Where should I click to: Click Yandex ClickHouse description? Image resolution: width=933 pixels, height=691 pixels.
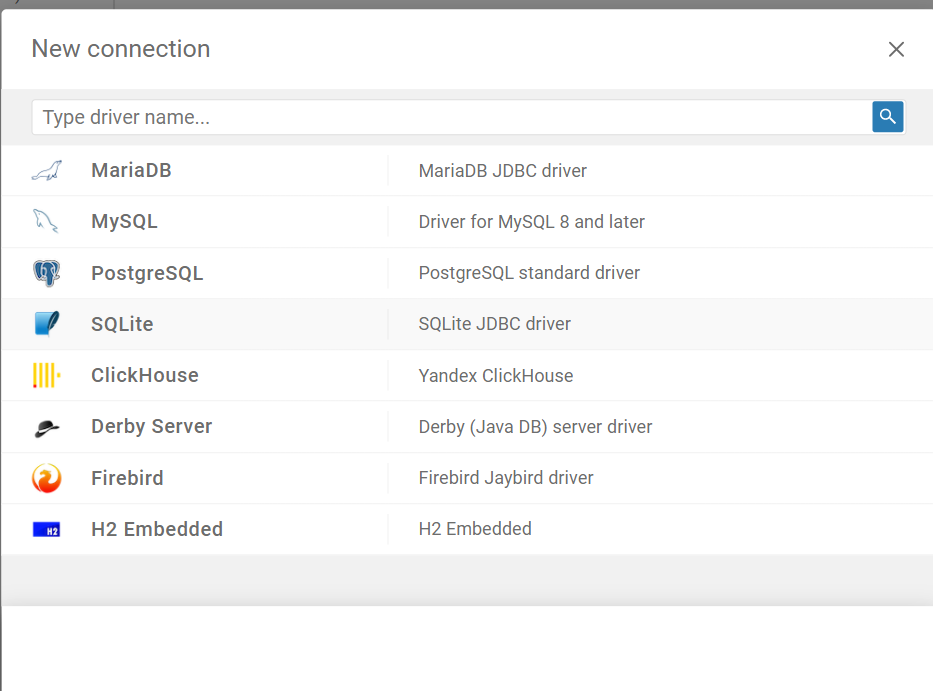click(496, 376)
